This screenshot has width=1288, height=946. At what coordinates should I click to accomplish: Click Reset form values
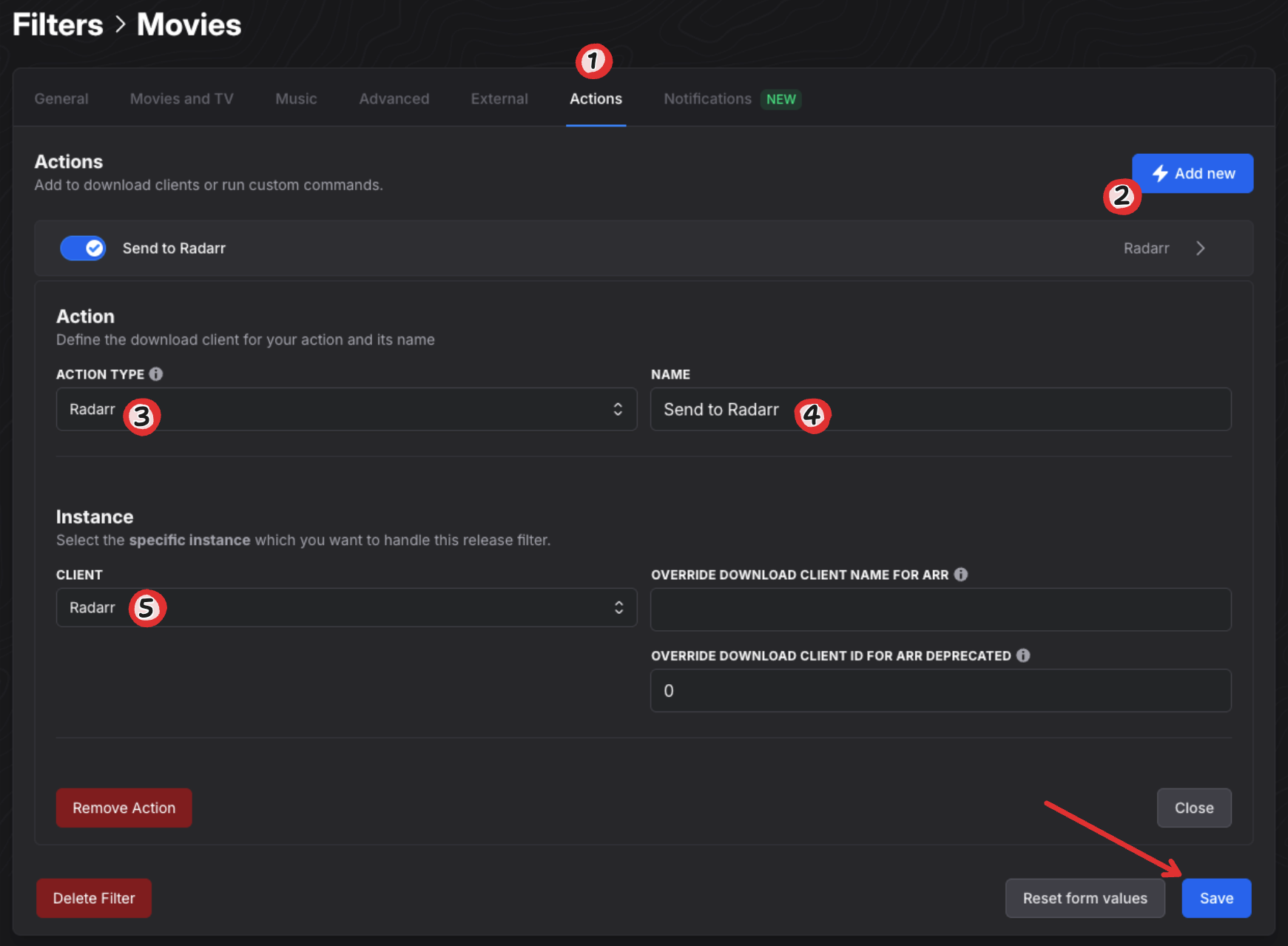click(1085, 898)
